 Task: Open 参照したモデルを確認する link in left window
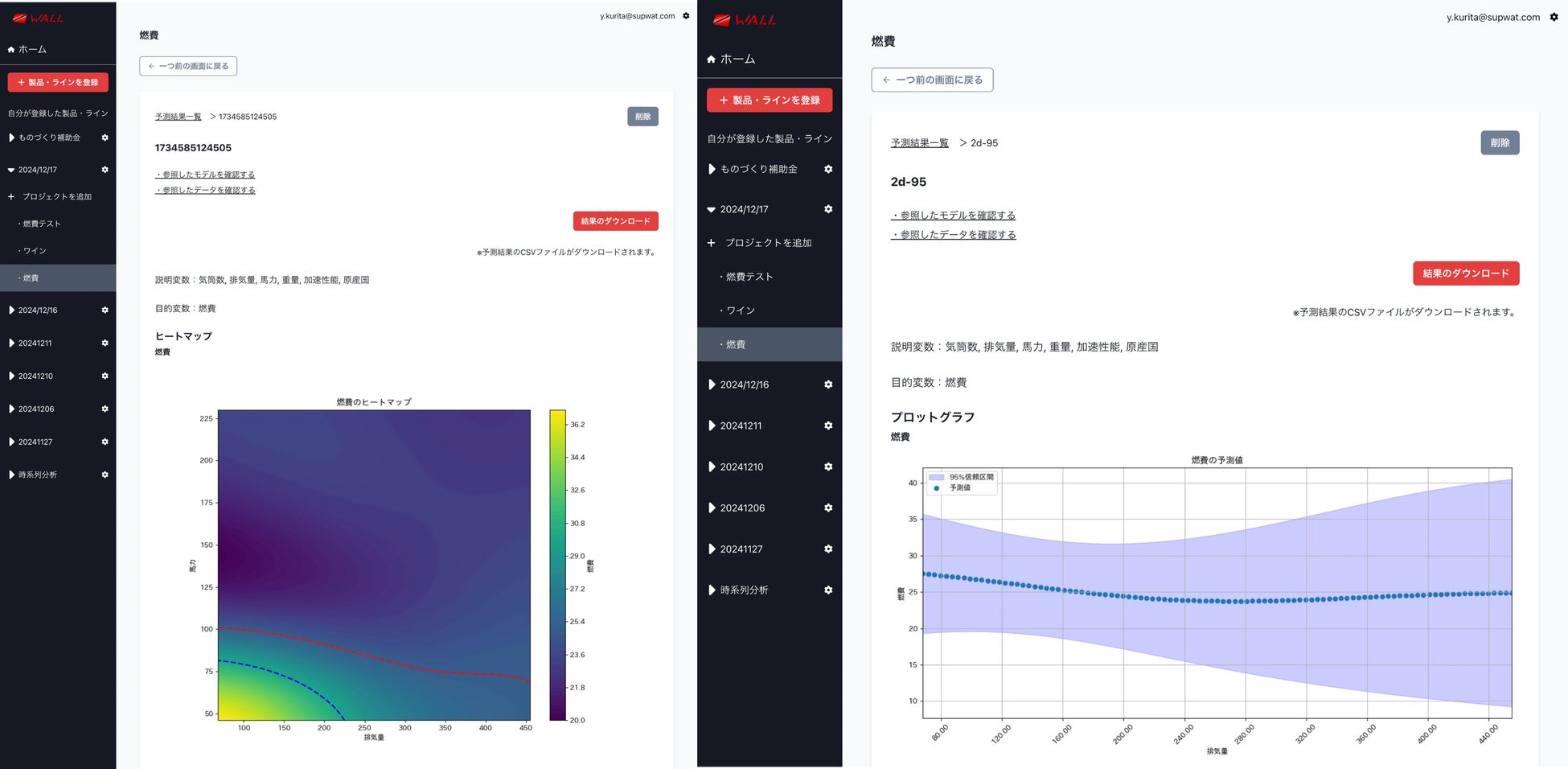205,175
